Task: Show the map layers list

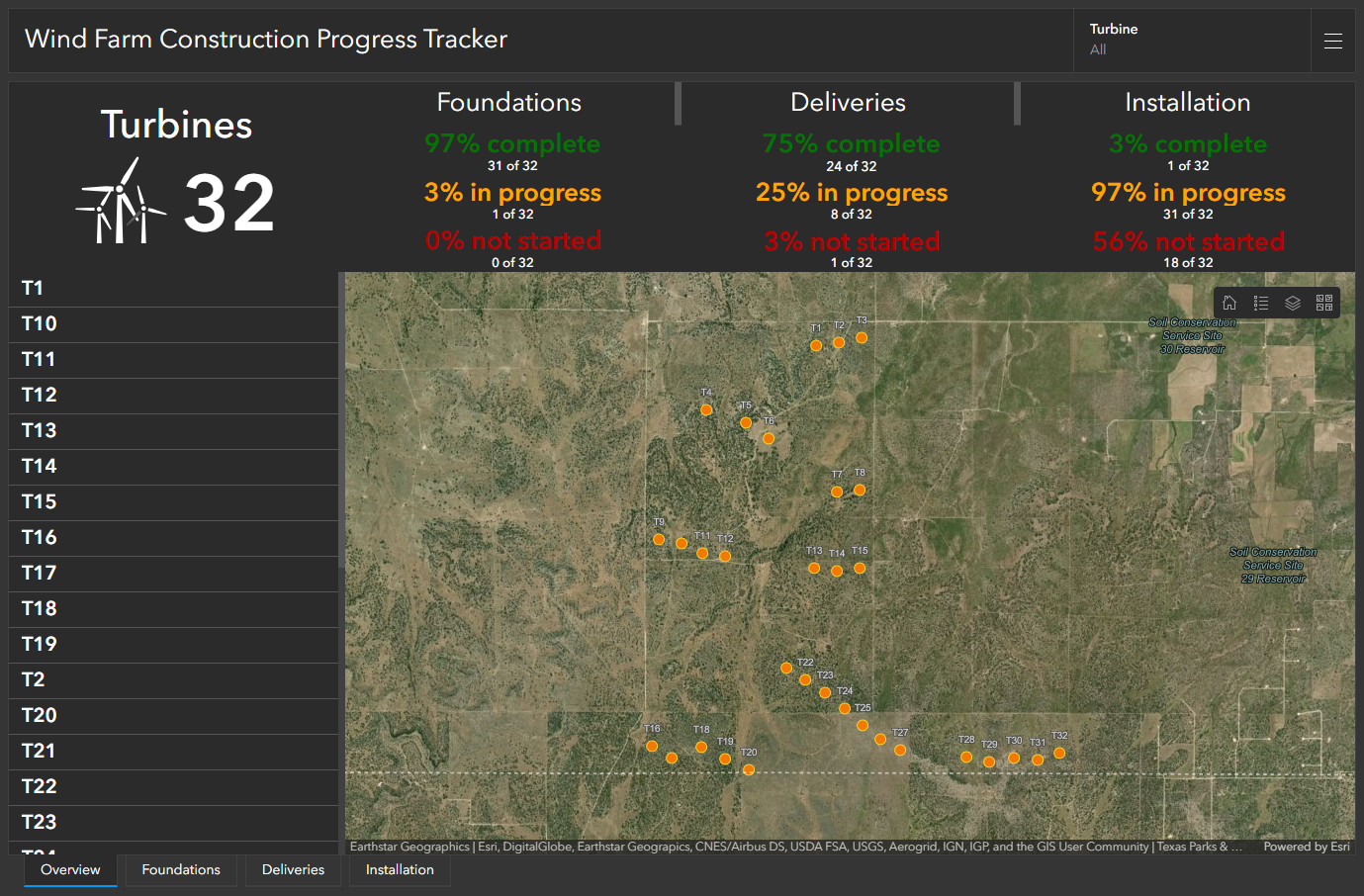Action: pyautogui.click(x=1293, y=304)
